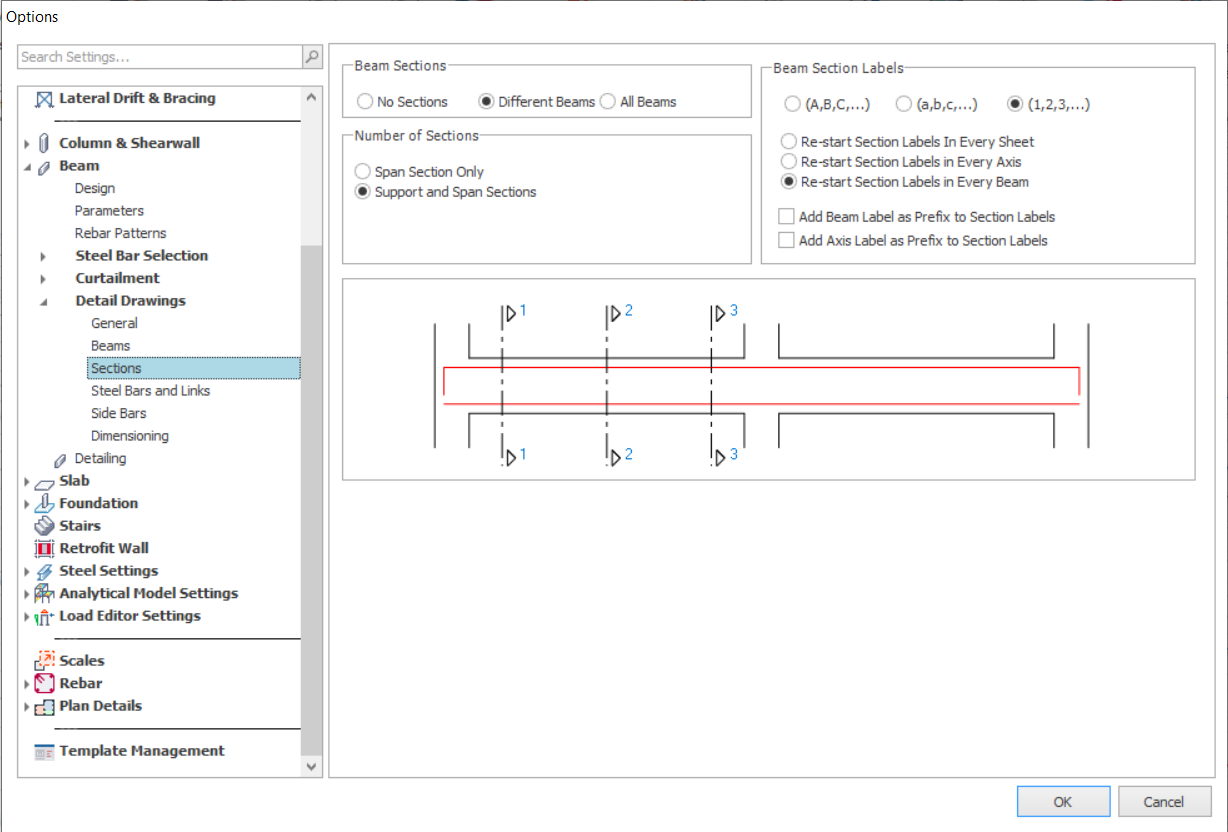Screen dimensions: 1228x832
Task: Open the Side Bars settings page
Action: [x=118, y=414]
